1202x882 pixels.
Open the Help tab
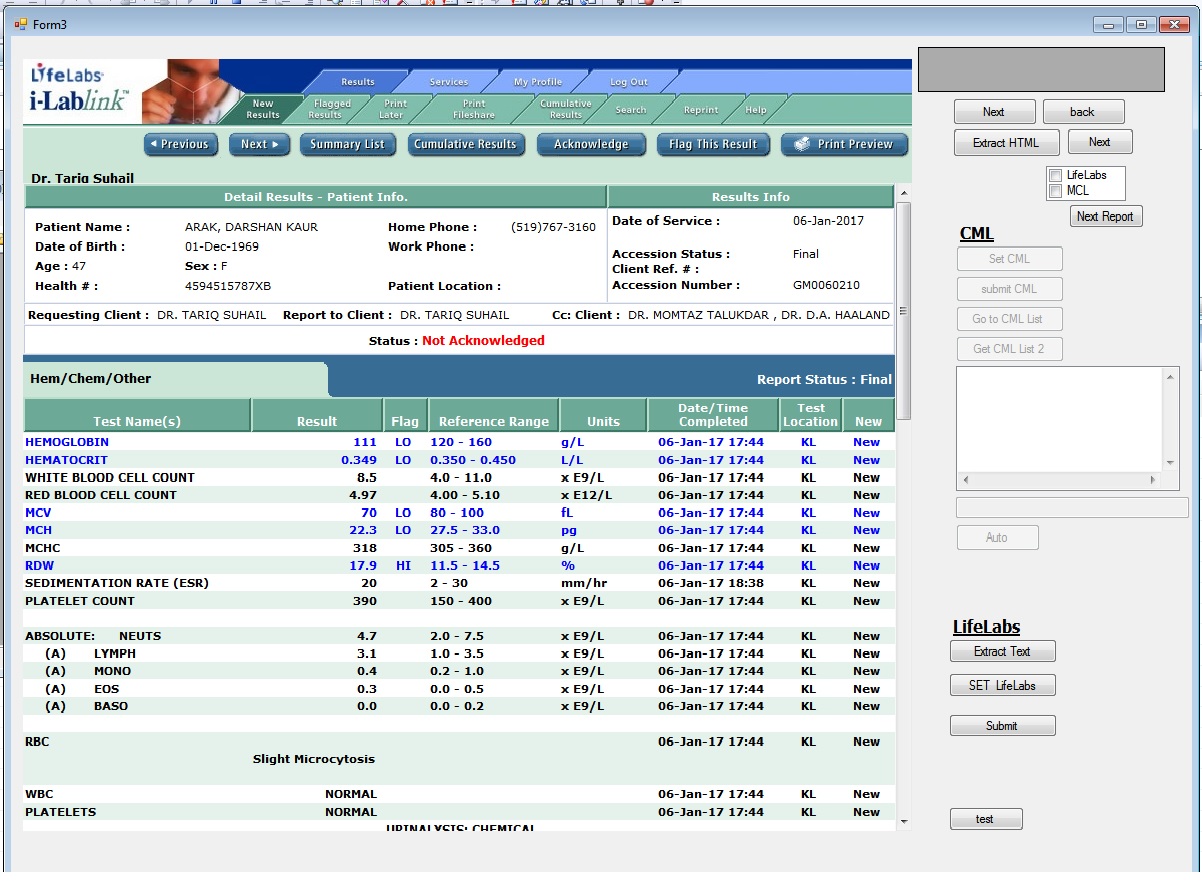tap(757, 110)
